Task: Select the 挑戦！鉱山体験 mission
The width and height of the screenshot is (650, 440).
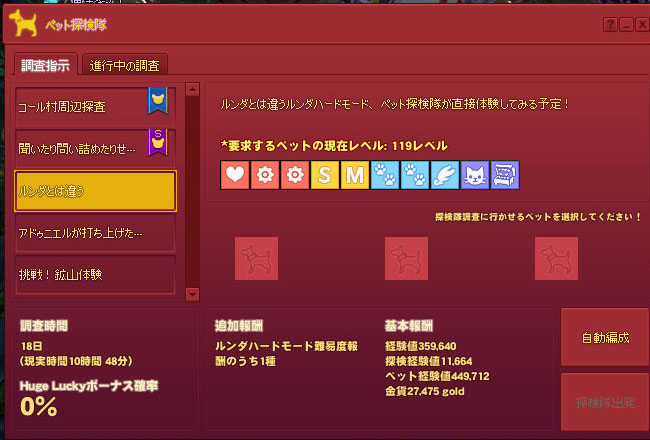Action: pos(95,275)
